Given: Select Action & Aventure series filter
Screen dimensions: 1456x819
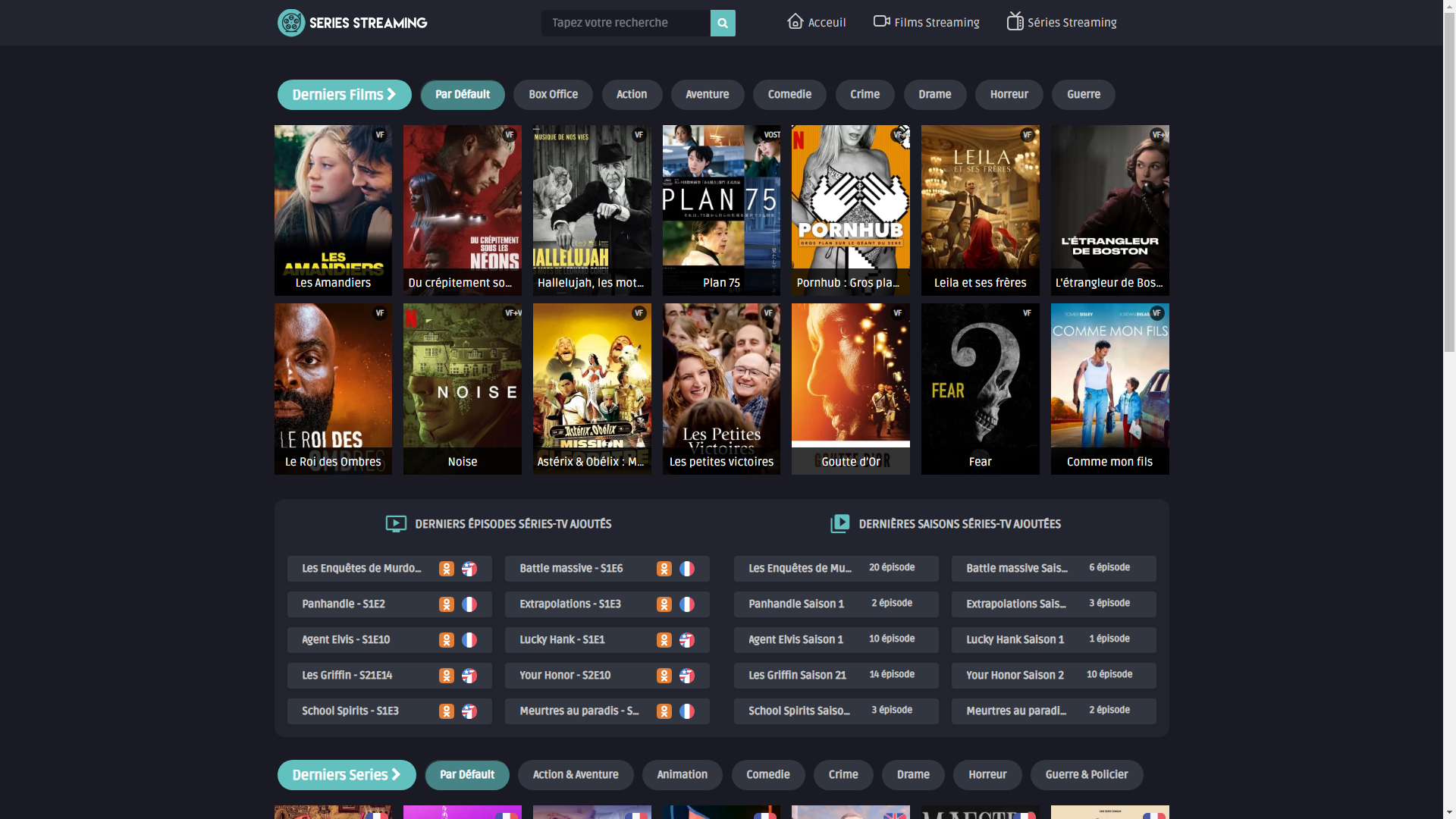Looking at the screenshot, I should click(576, 775).
